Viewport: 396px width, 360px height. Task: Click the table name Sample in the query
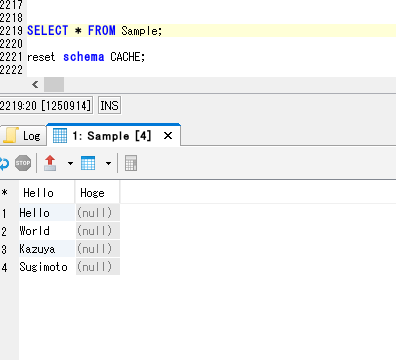(x=139, y=31)
